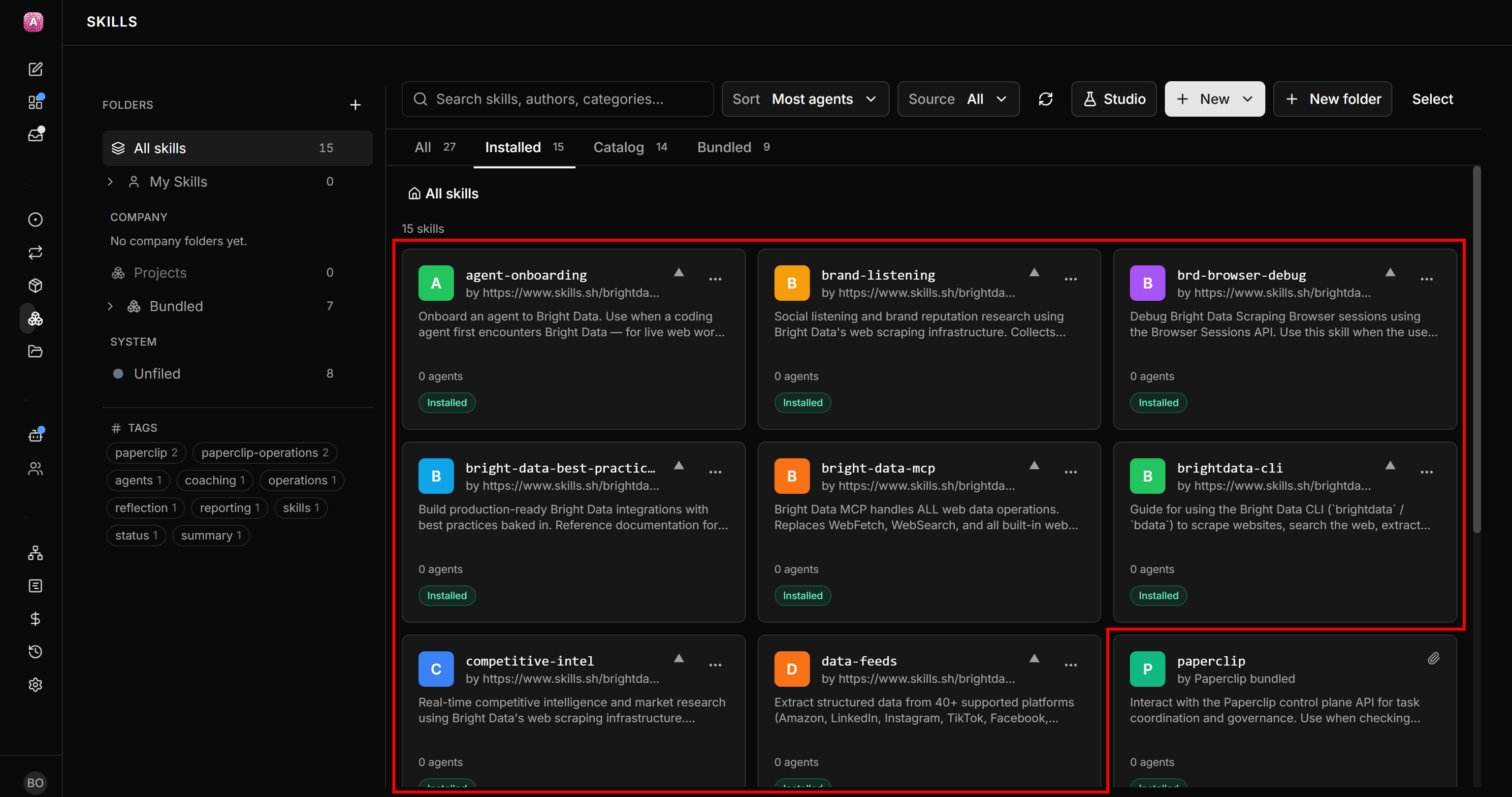Click the triangle icon on competitive-intel card
The image size is (1512, 797).
click(678, 659)
